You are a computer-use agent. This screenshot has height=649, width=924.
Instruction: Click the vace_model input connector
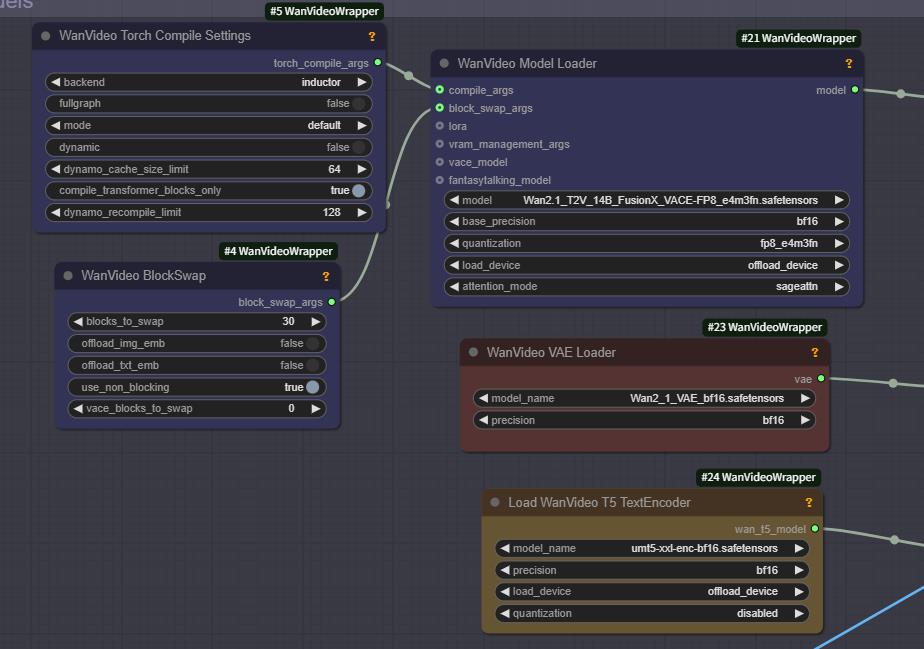440,162
